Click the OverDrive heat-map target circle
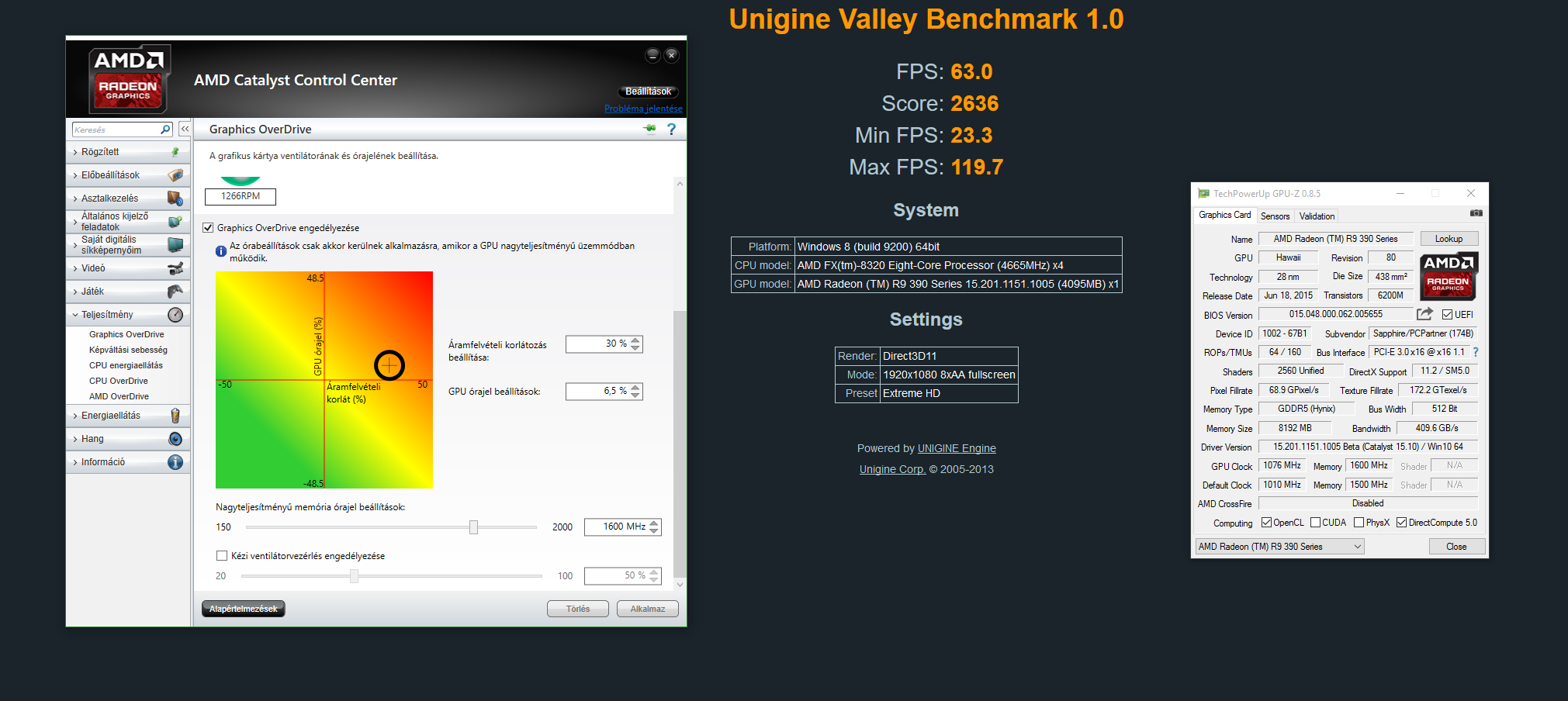Screen dimensions: 1568x701 coord(389,365)
